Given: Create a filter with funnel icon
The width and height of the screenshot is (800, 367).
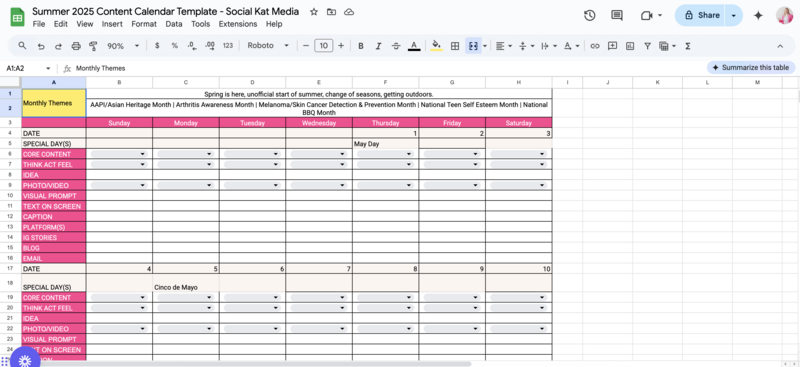Looking at the screenshot, I should [x=647, y=46].
